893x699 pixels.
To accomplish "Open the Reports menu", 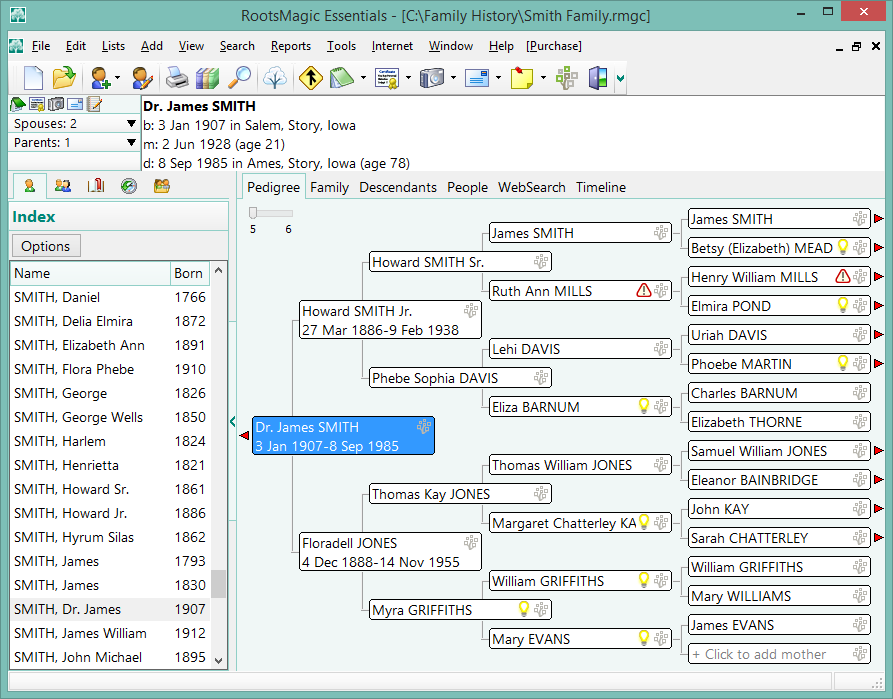I will [290, 46].
